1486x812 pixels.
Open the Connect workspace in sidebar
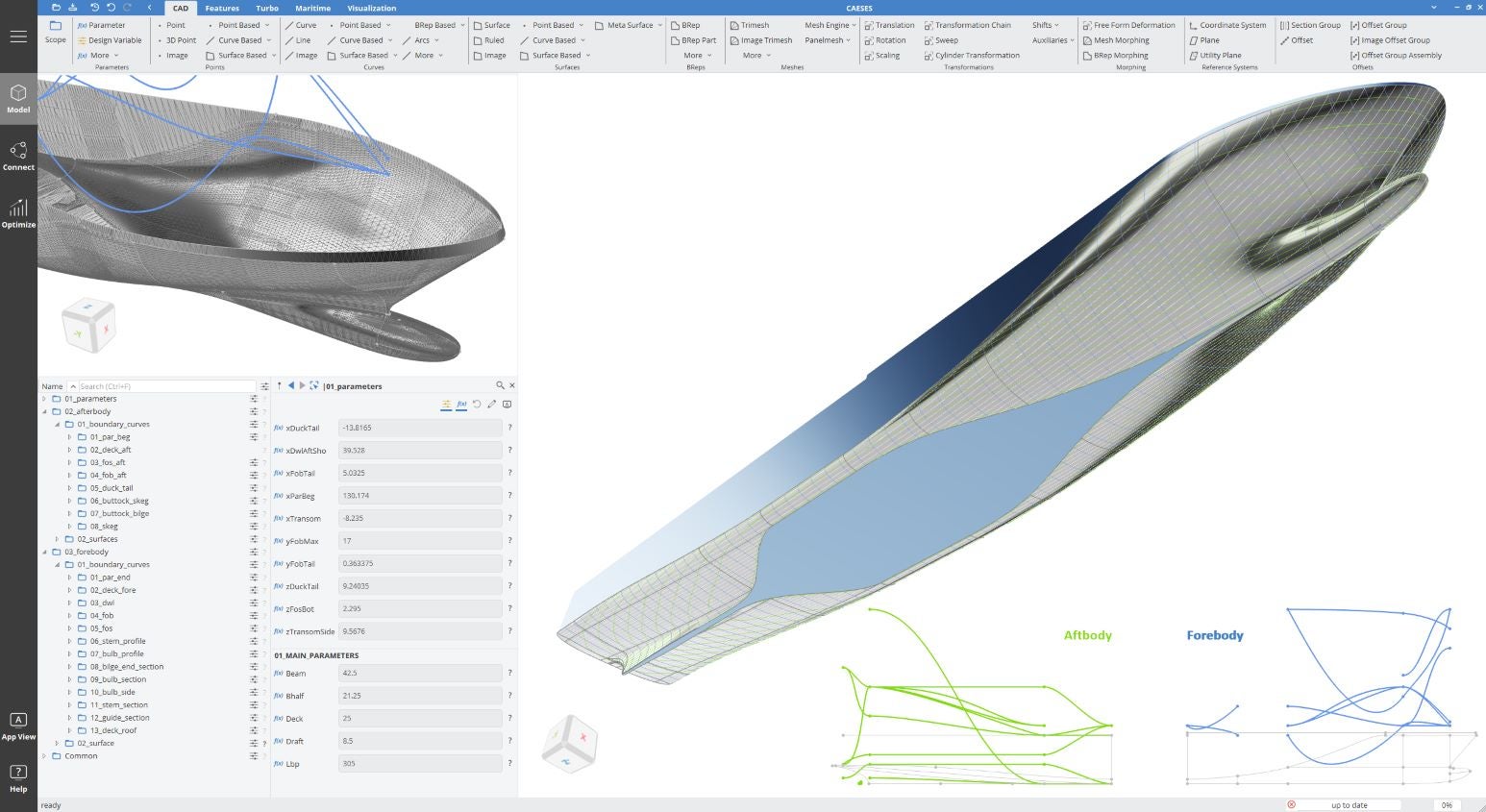coord(18,155)
